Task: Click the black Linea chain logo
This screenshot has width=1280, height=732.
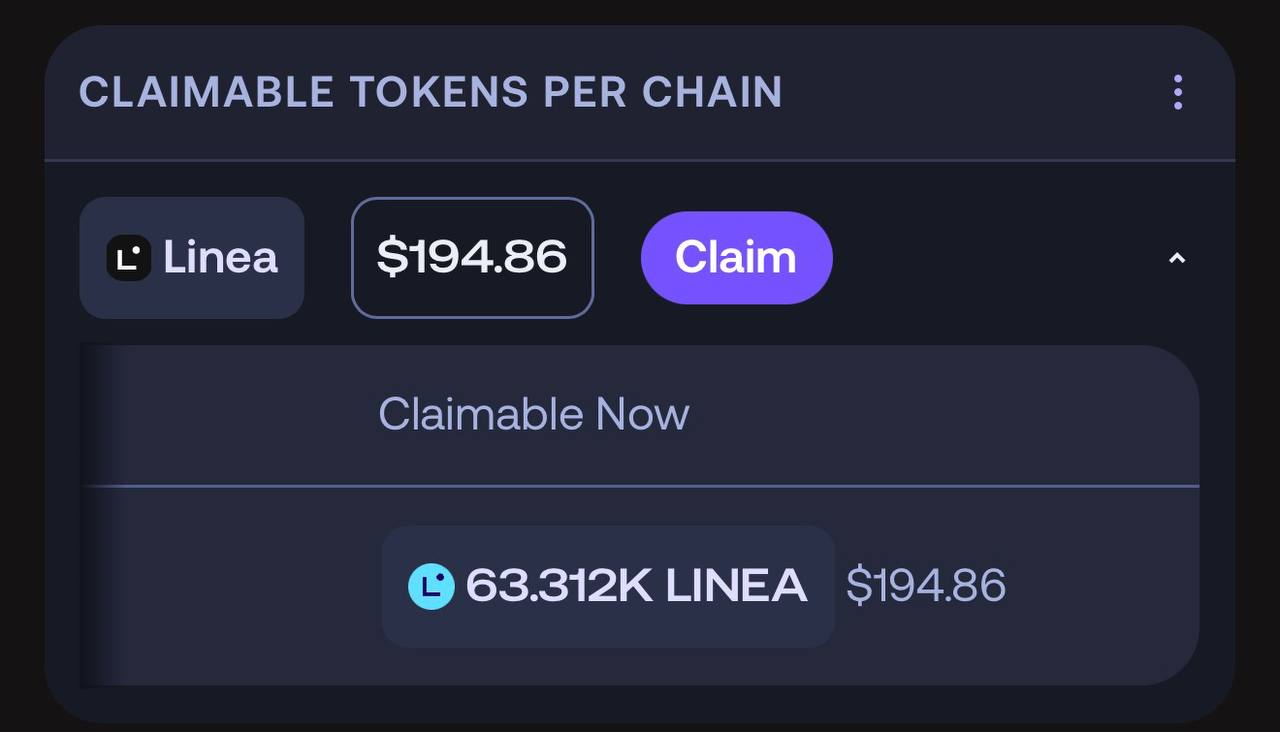Action: pos(128,258)
